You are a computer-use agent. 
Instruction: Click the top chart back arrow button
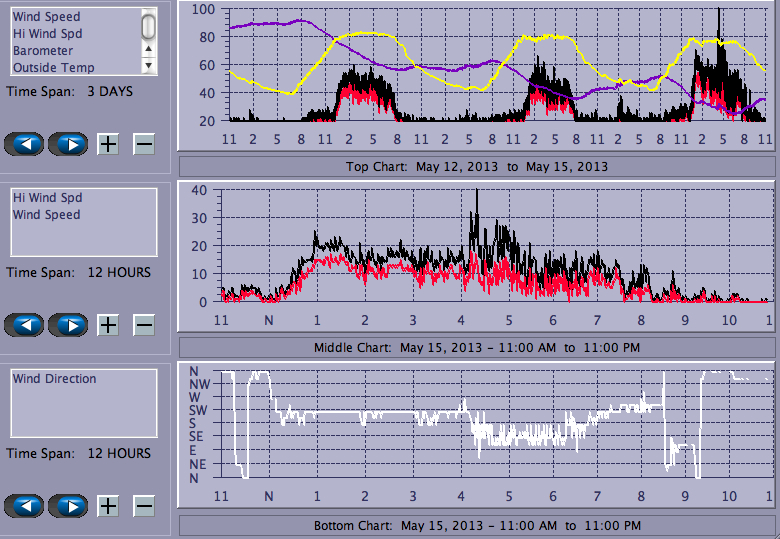[x=25, y=144]
